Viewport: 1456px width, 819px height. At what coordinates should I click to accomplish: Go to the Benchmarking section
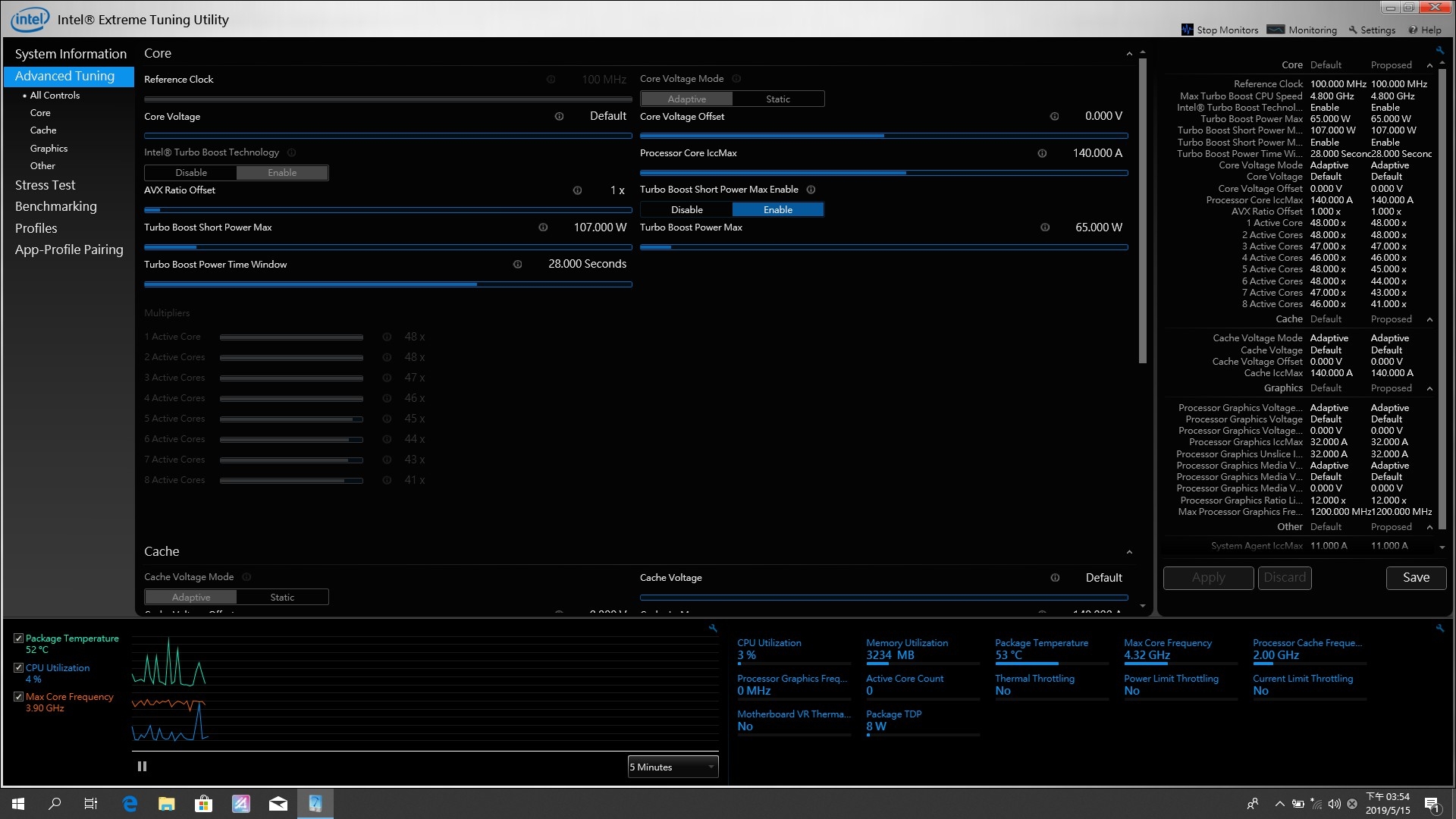[55, 206]
